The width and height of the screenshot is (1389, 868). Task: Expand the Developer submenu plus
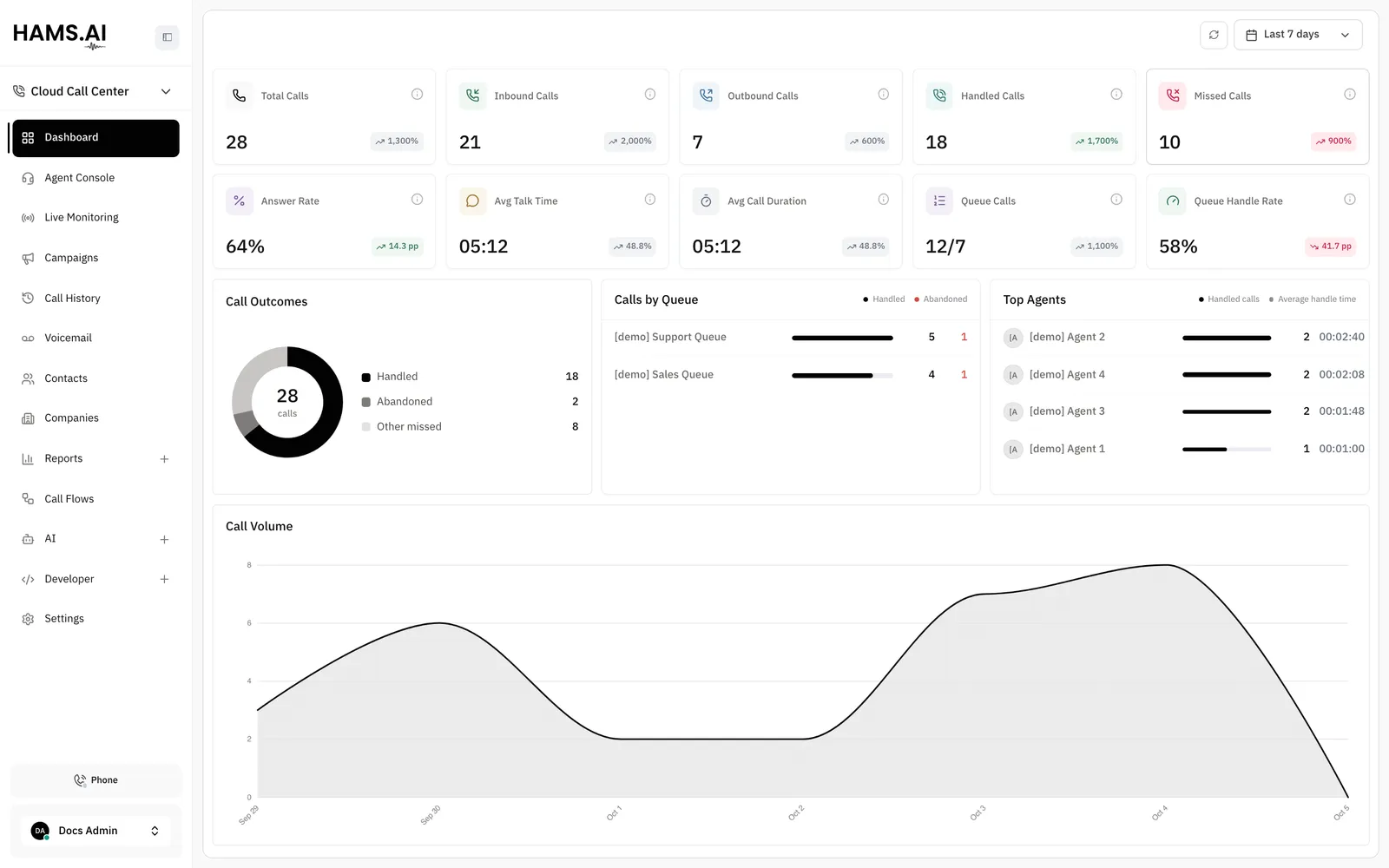(x=164, y=579)
